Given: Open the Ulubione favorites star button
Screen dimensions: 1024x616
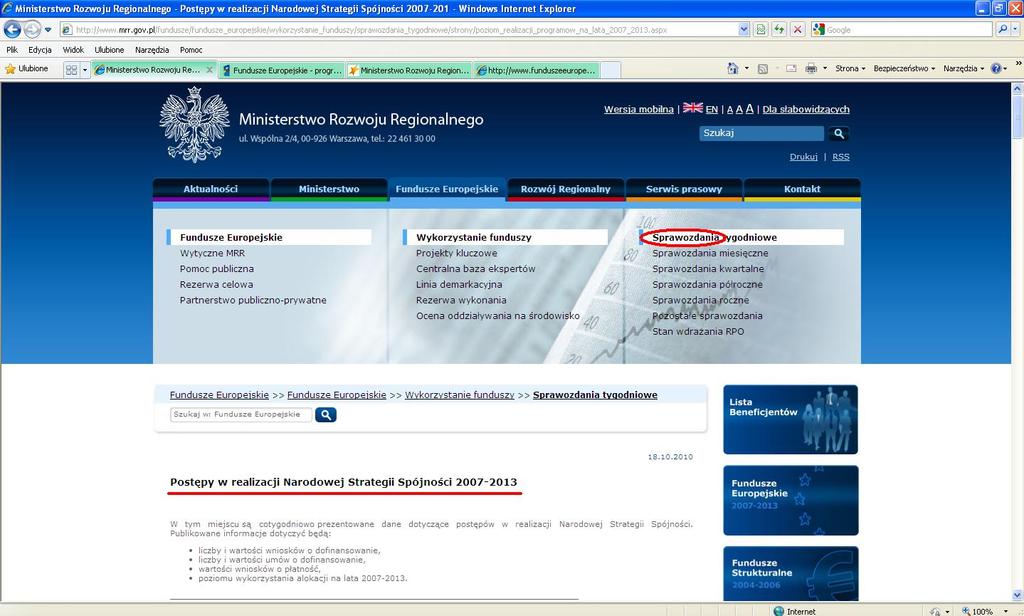Looking at the screenshot, I should coord(27,69).
